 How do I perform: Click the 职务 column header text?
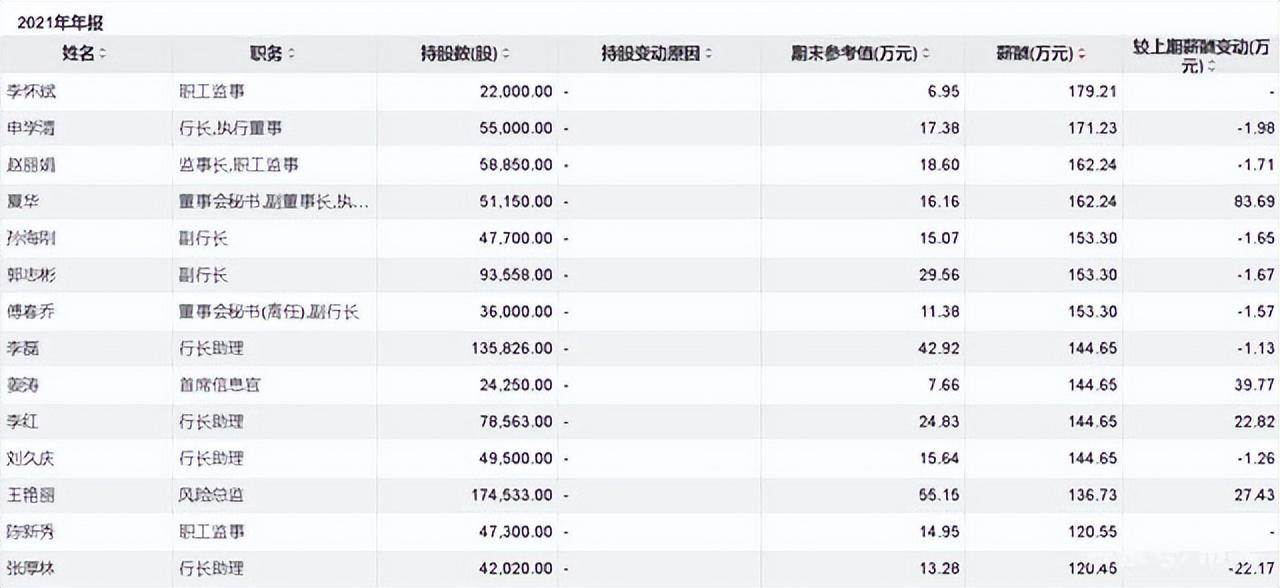(266, 54)
